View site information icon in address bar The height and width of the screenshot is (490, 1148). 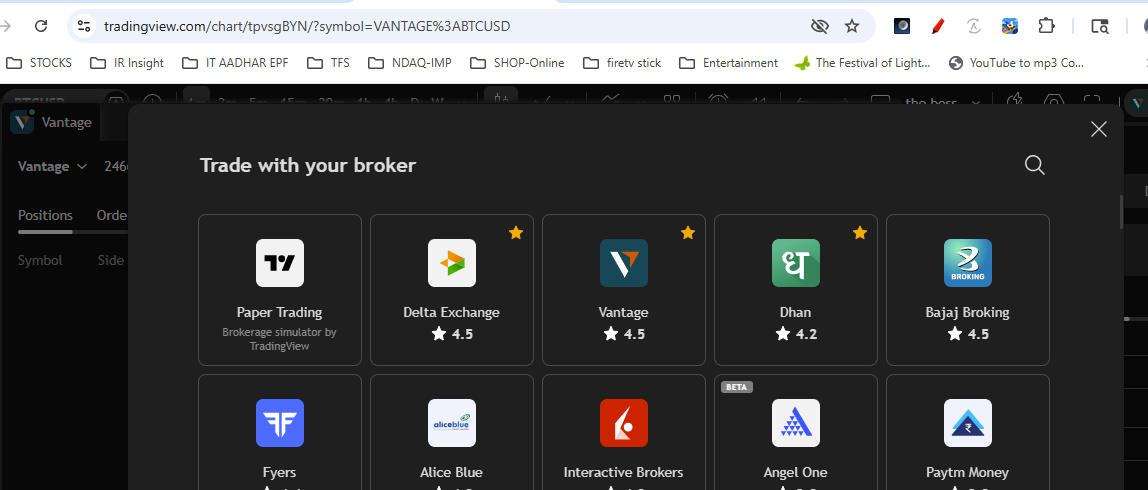coord(84,26)
